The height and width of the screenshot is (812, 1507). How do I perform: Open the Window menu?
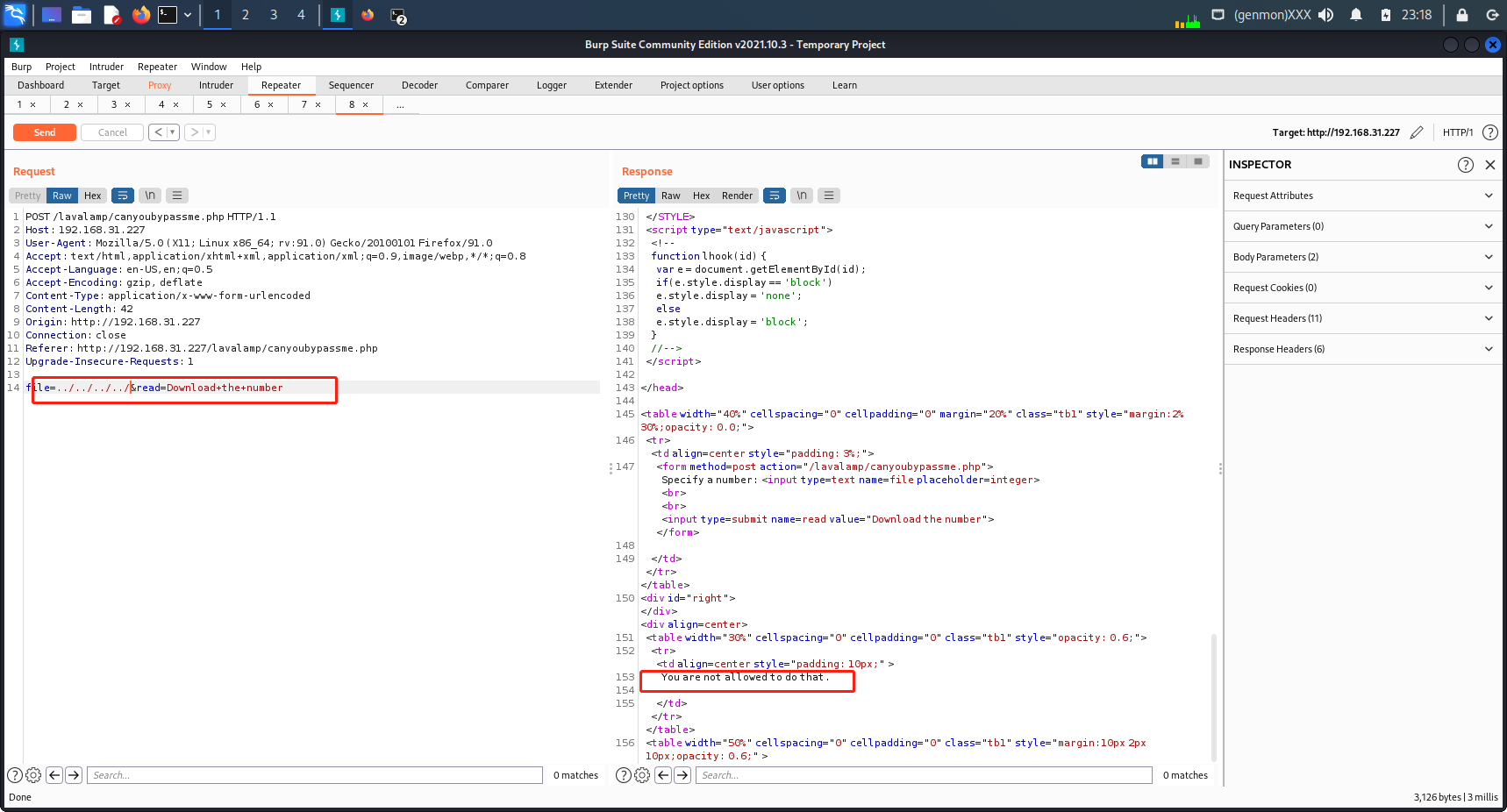click(x=209, y=67)
